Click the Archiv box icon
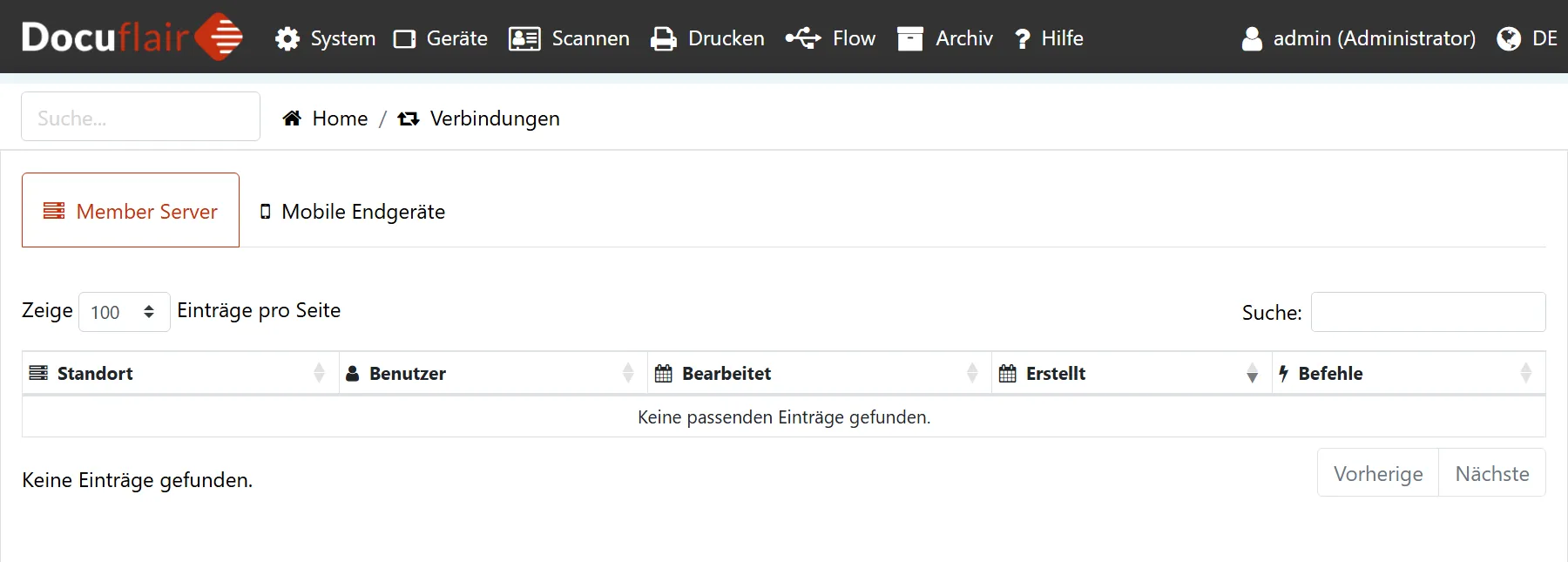 click(x=910, y=38)
